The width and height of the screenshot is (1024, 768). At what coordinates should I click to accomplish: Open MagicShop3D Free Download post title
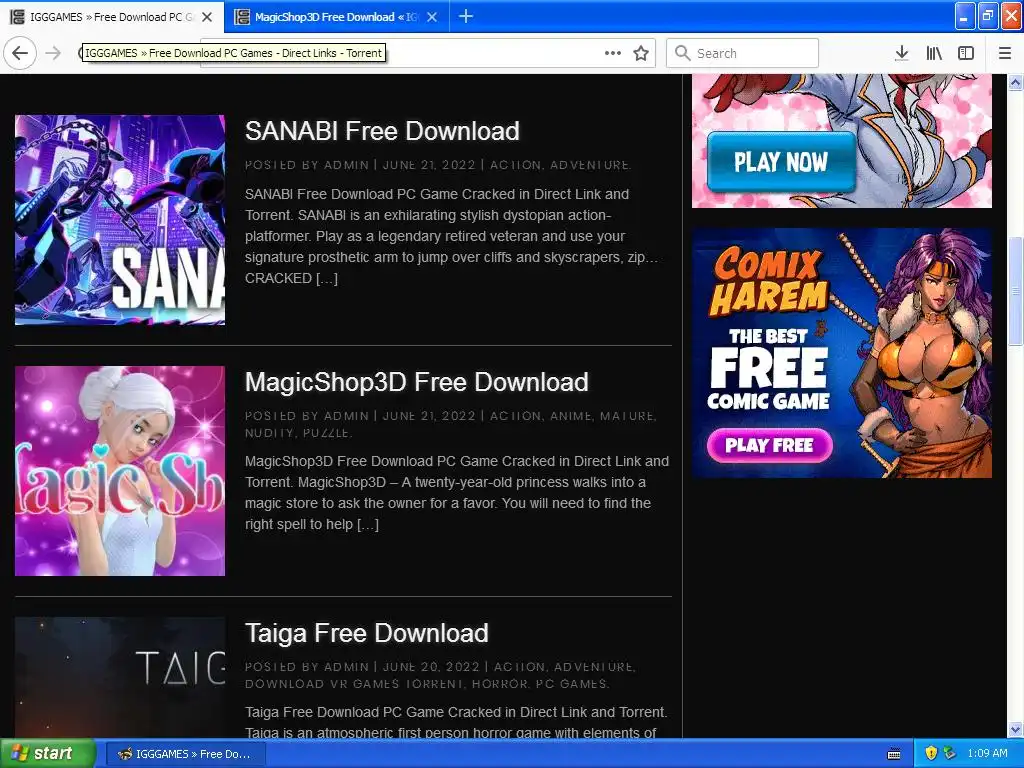pyautogui.click(x=417, y=382)
